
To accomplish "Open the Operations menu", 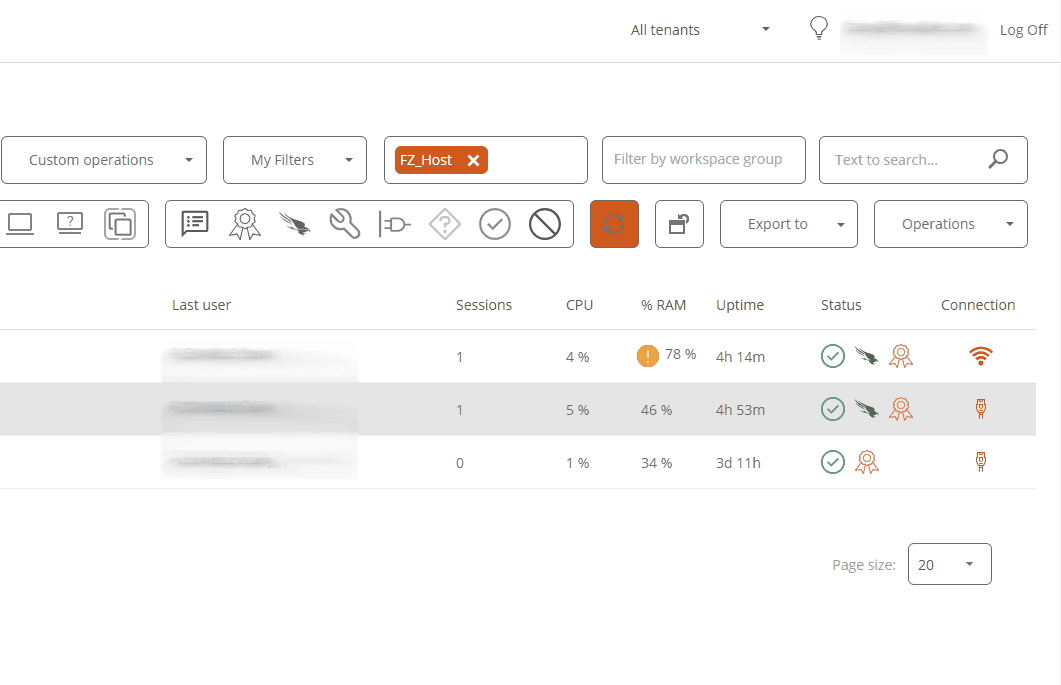I will (x=950, y=224).
